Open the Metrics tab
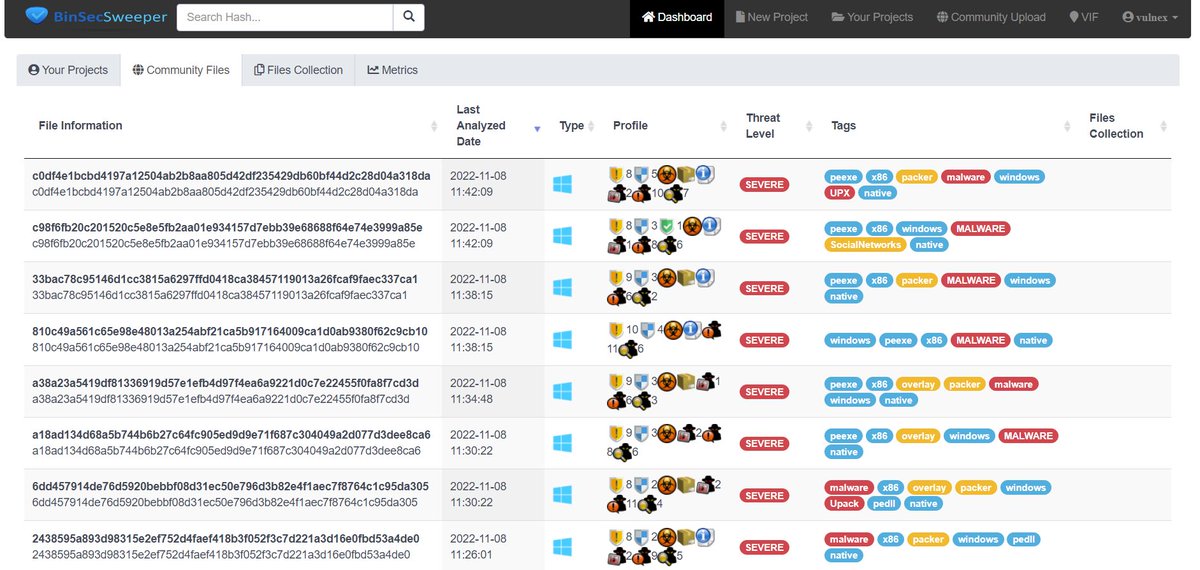The width and height of the screenshot is (1200, 570). click(x=392, y=70)
